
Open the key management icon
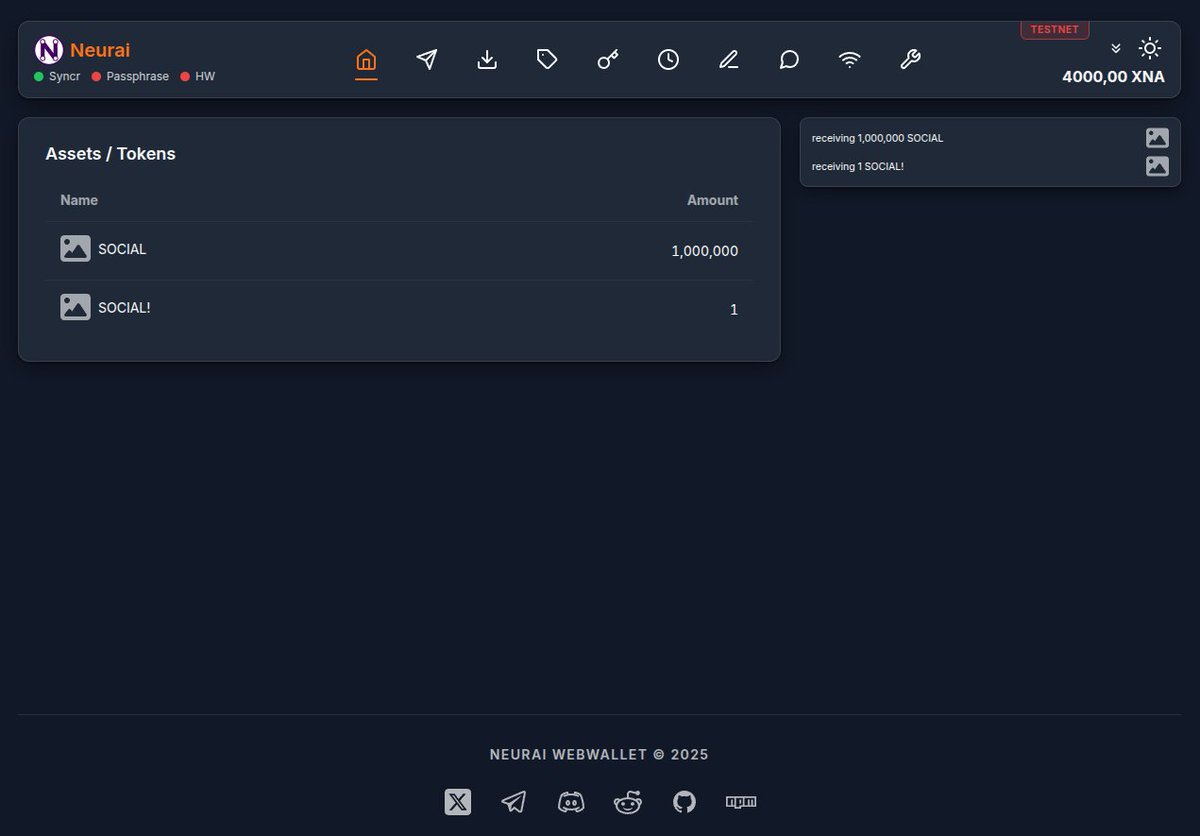tap(607, 59)
